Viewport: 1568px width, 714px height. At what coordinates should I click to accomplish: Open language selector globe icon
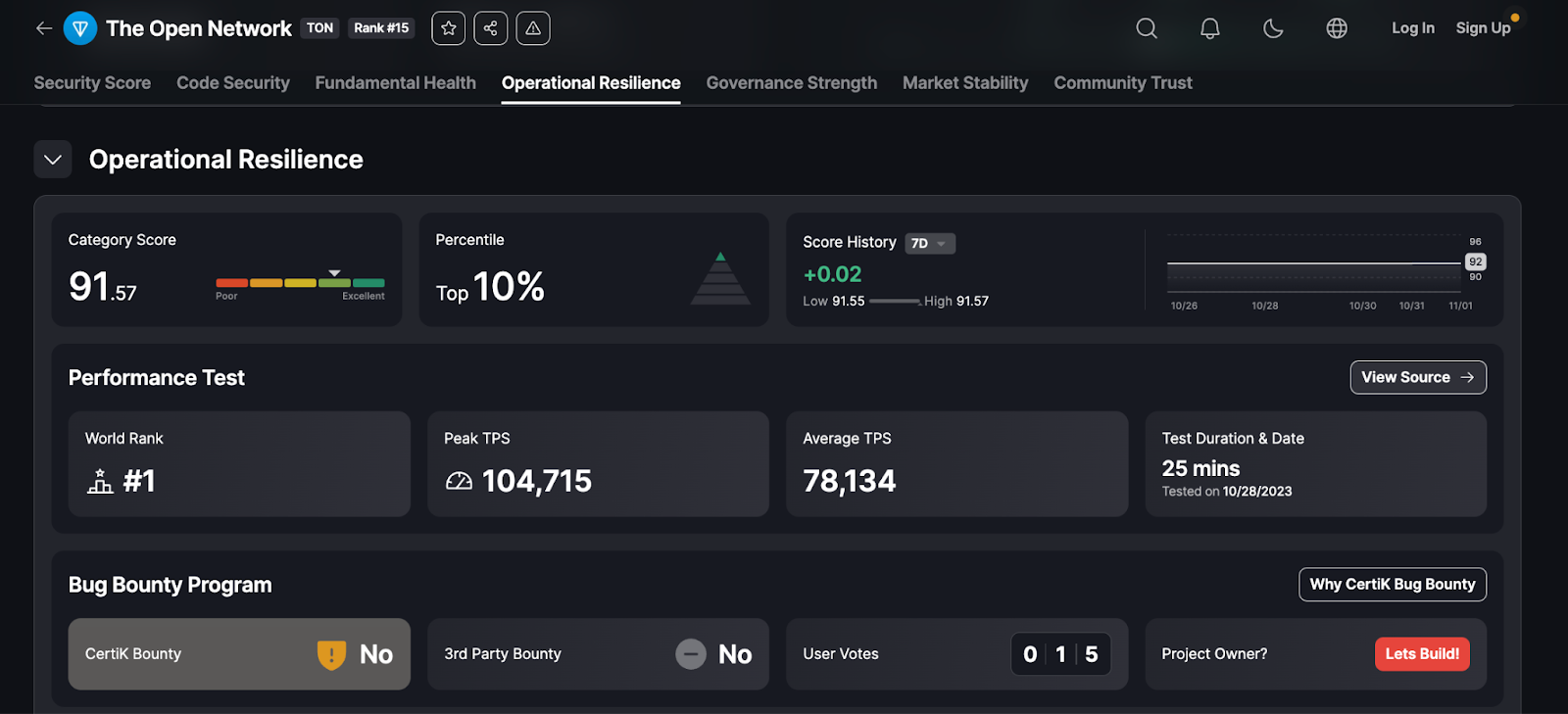[1337, 28]
